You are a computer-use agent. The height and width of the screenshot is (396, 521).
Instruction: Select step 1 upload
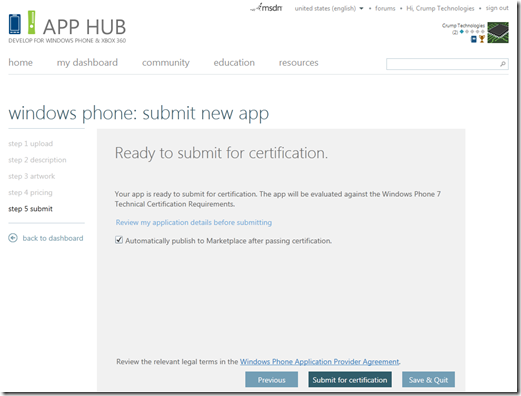(31, 144)
